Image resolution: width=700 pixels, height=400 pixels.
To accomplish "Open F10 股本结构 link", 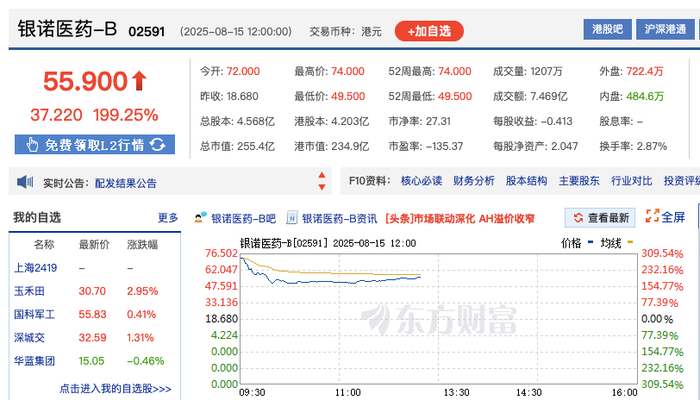I will tap(526, 181).
